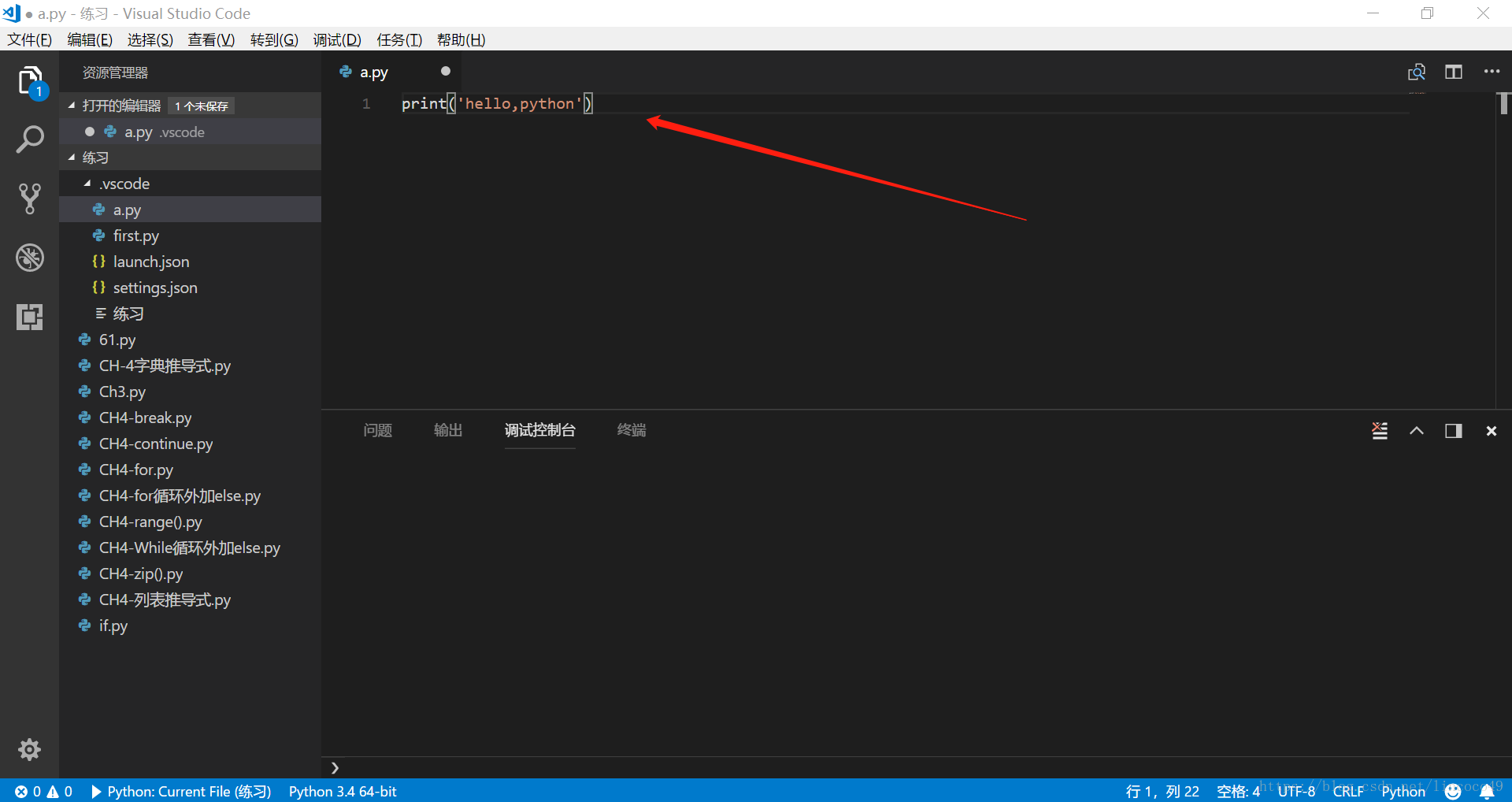The height and width of the screenshot is (802, 1512).
Task: Click the show opened editors icon
Action: coord(1416,72)
